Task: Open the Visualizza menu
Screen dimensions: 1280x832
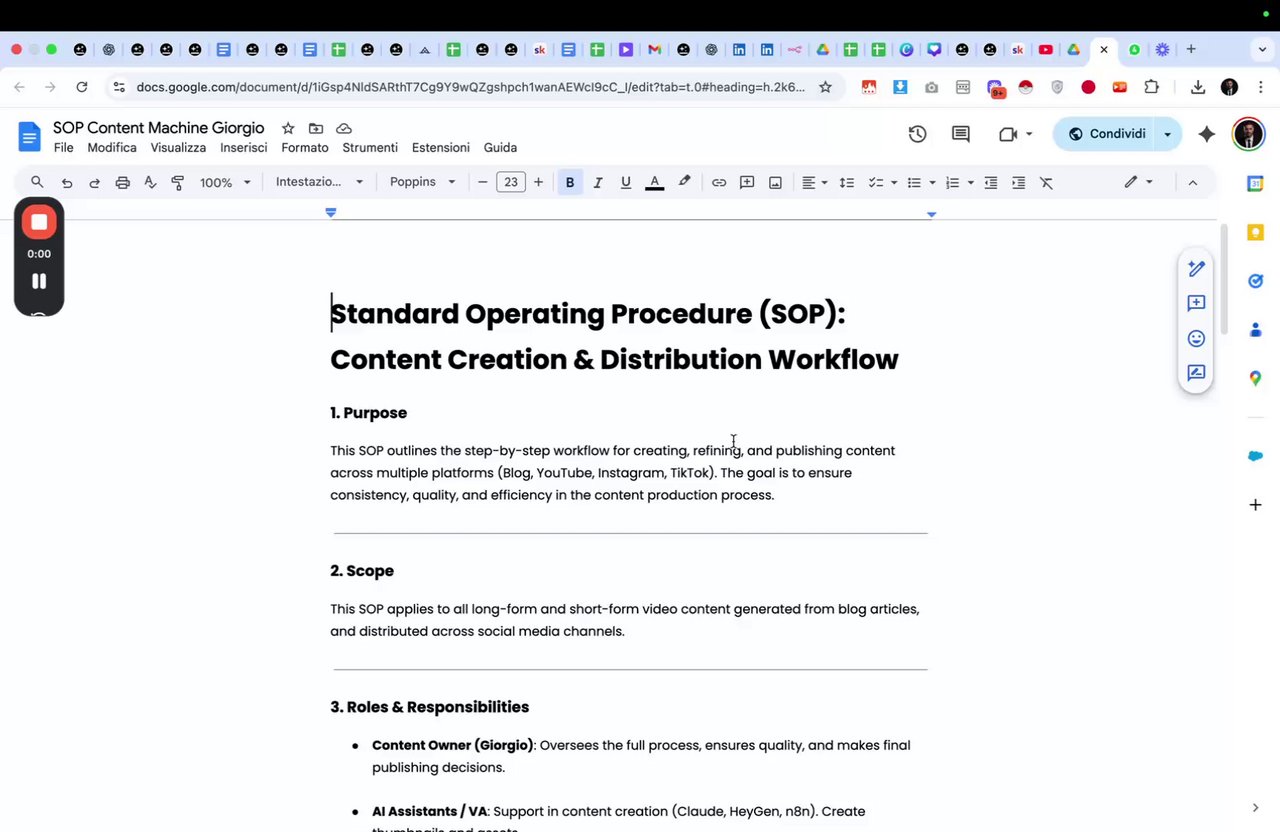Action: 178,148
